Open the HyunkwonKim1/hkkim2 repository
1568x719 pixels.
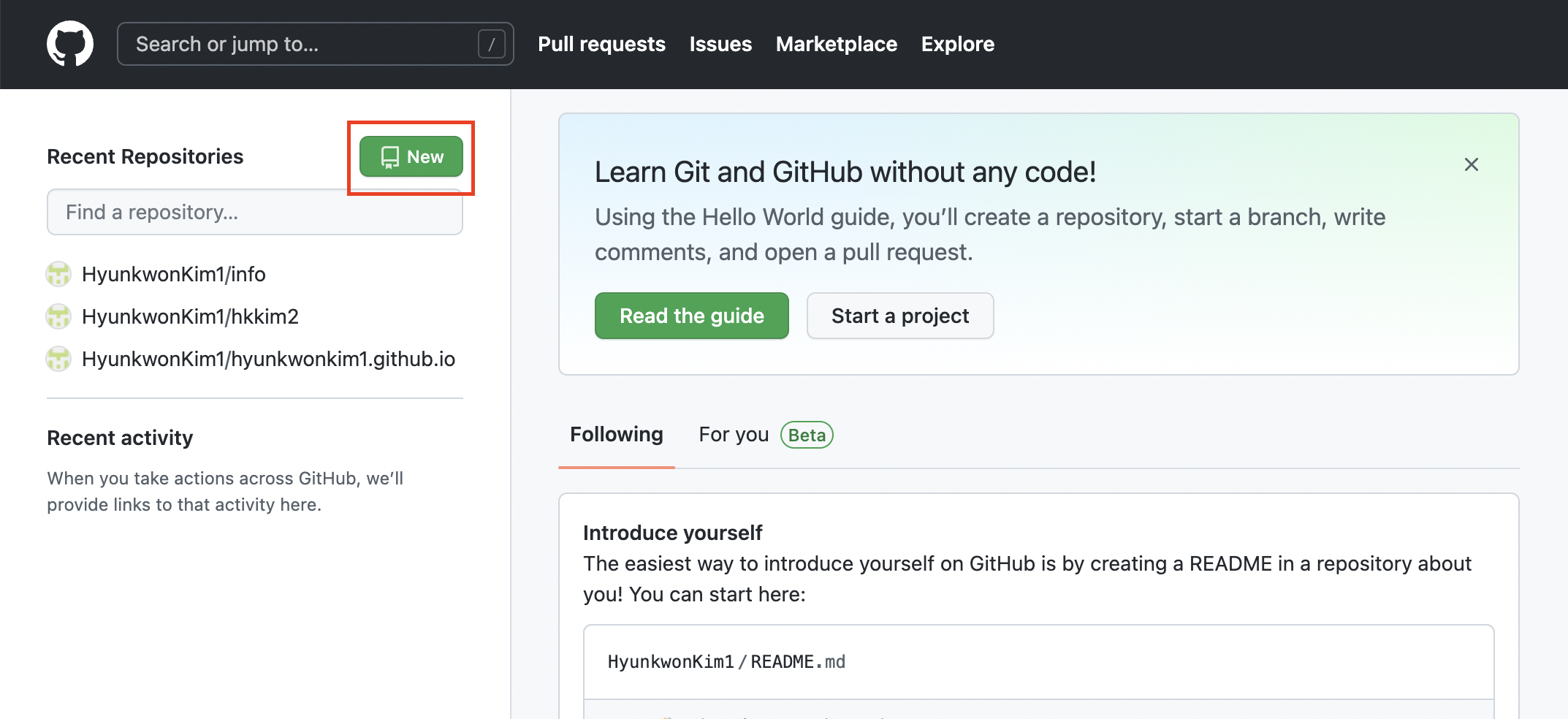click(190, 316)
